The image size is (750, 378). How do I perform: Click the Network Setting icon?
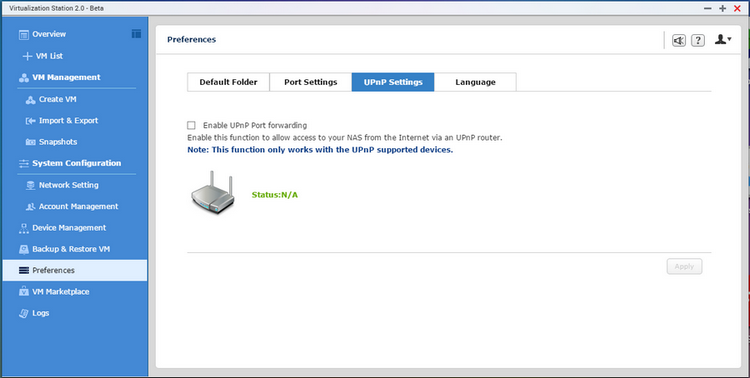pyautogui.click(x=30, y=185)
